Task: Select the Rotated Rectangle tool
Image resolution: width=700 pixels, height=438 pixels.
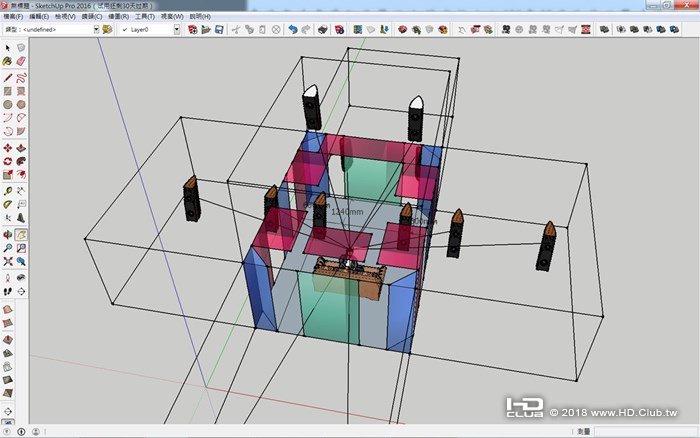Action: point(21,92)
